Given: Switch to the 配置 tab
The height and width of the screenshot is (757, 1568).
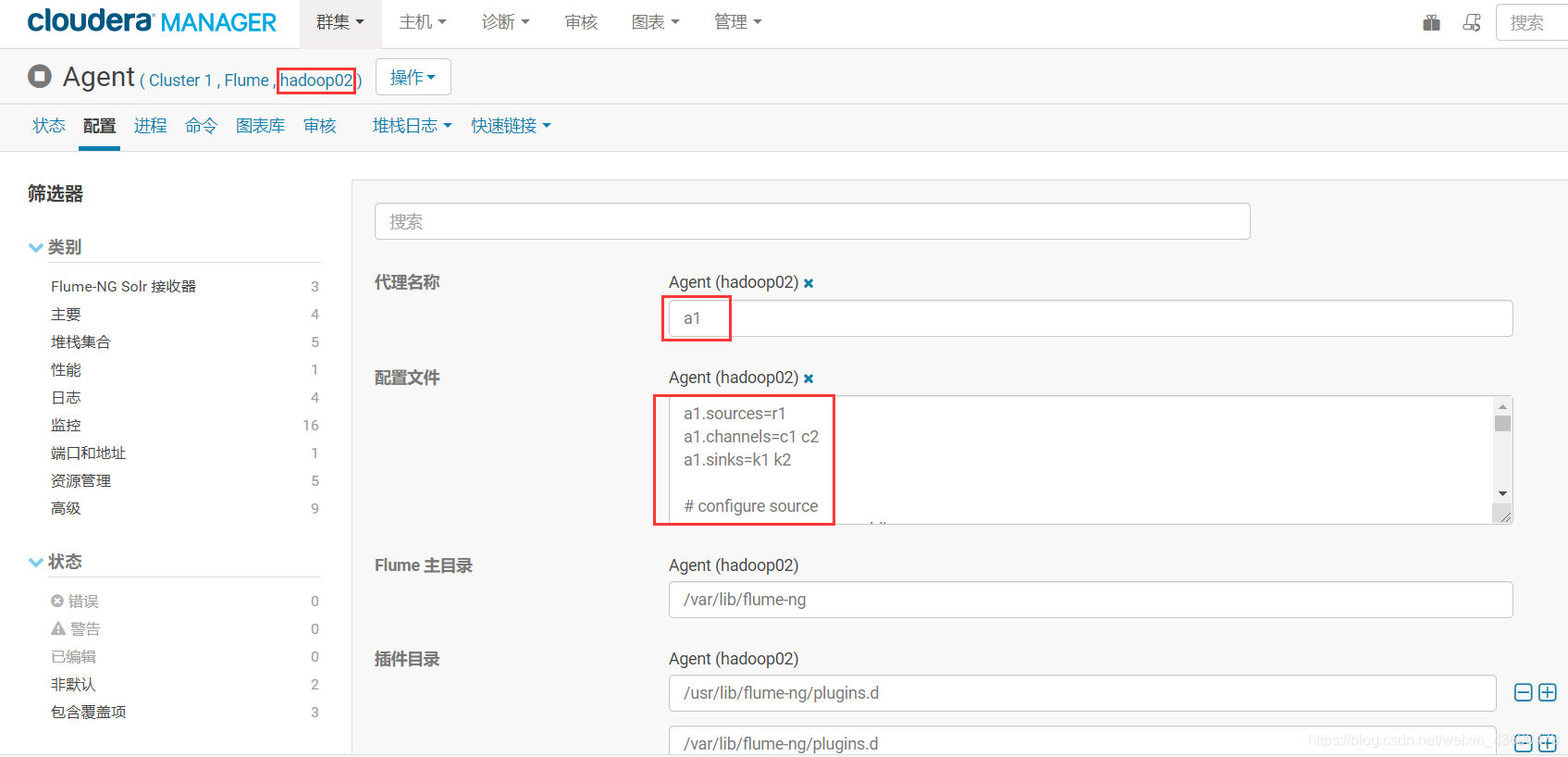Looking at the screenshot, I should click(x=99, y=126).
